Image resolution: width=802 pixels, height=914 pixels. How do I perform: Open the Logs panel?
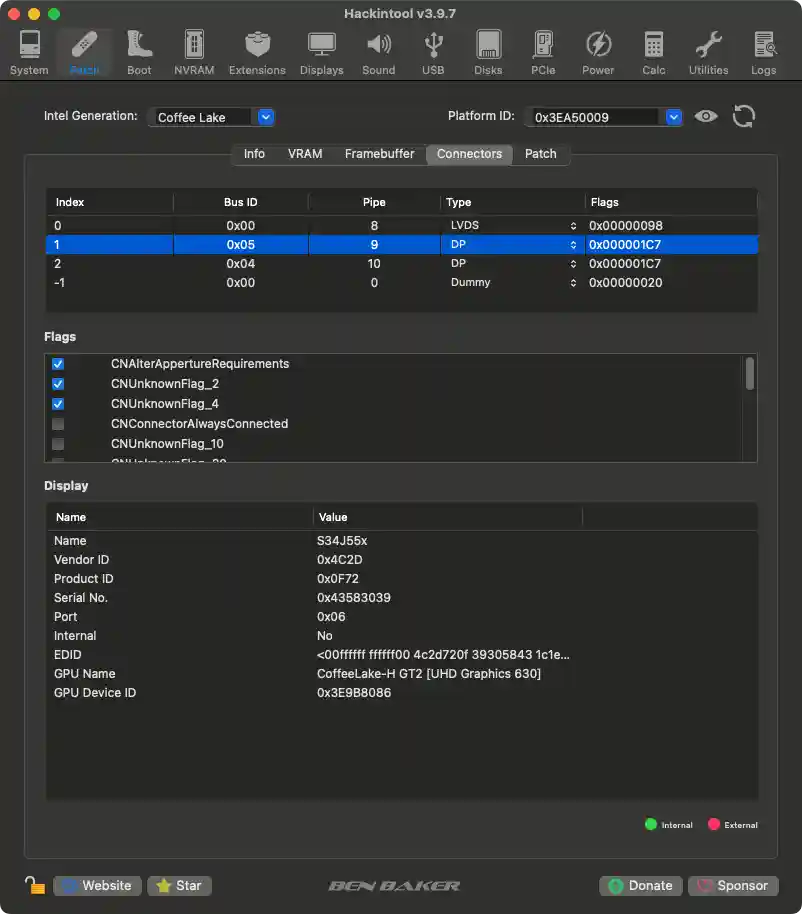[x=763, y=50]
